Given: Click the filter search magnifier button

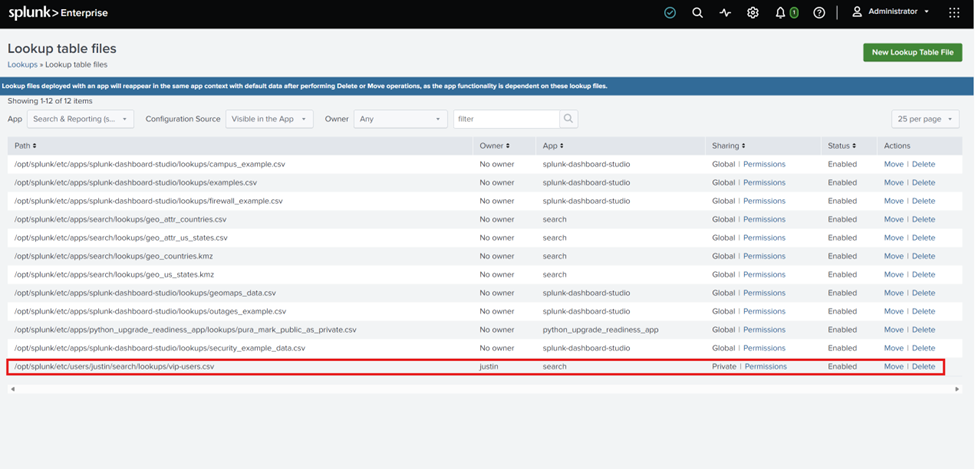Looking at the screenshot, I should point(568,119).
